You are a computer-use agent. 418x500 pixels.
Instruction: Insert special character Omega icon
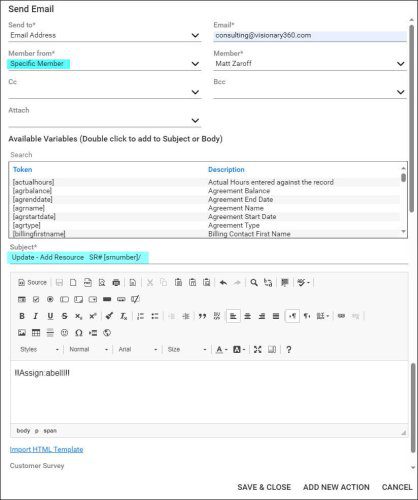pyautogui.click(x=79, y=333)
